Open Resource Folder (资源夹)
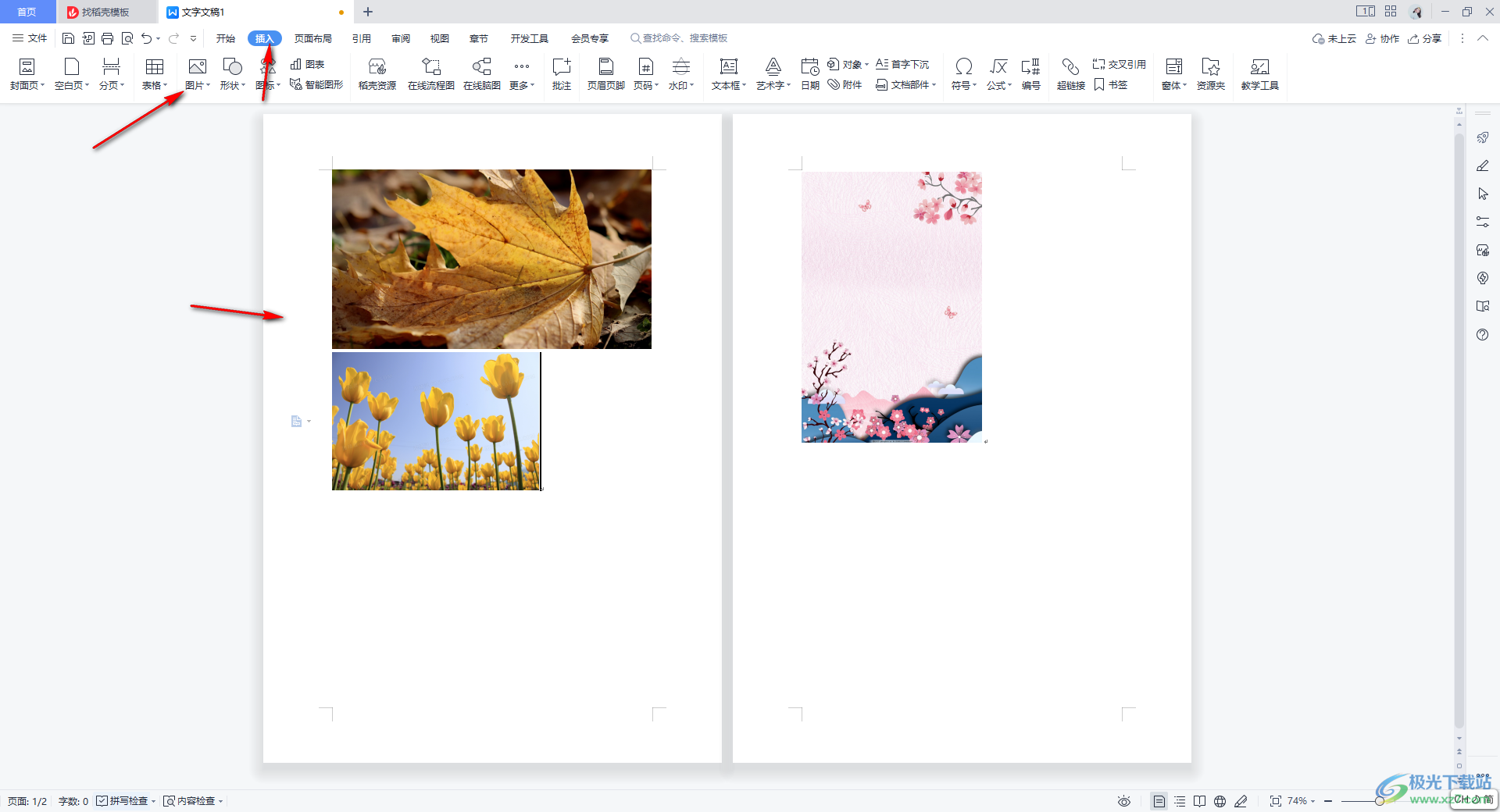 point(1211,74)
